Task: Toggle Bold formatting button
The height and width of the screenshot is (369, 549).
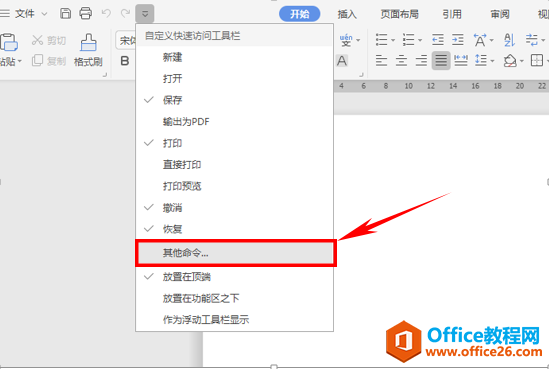Action: [x=125, y=61]
